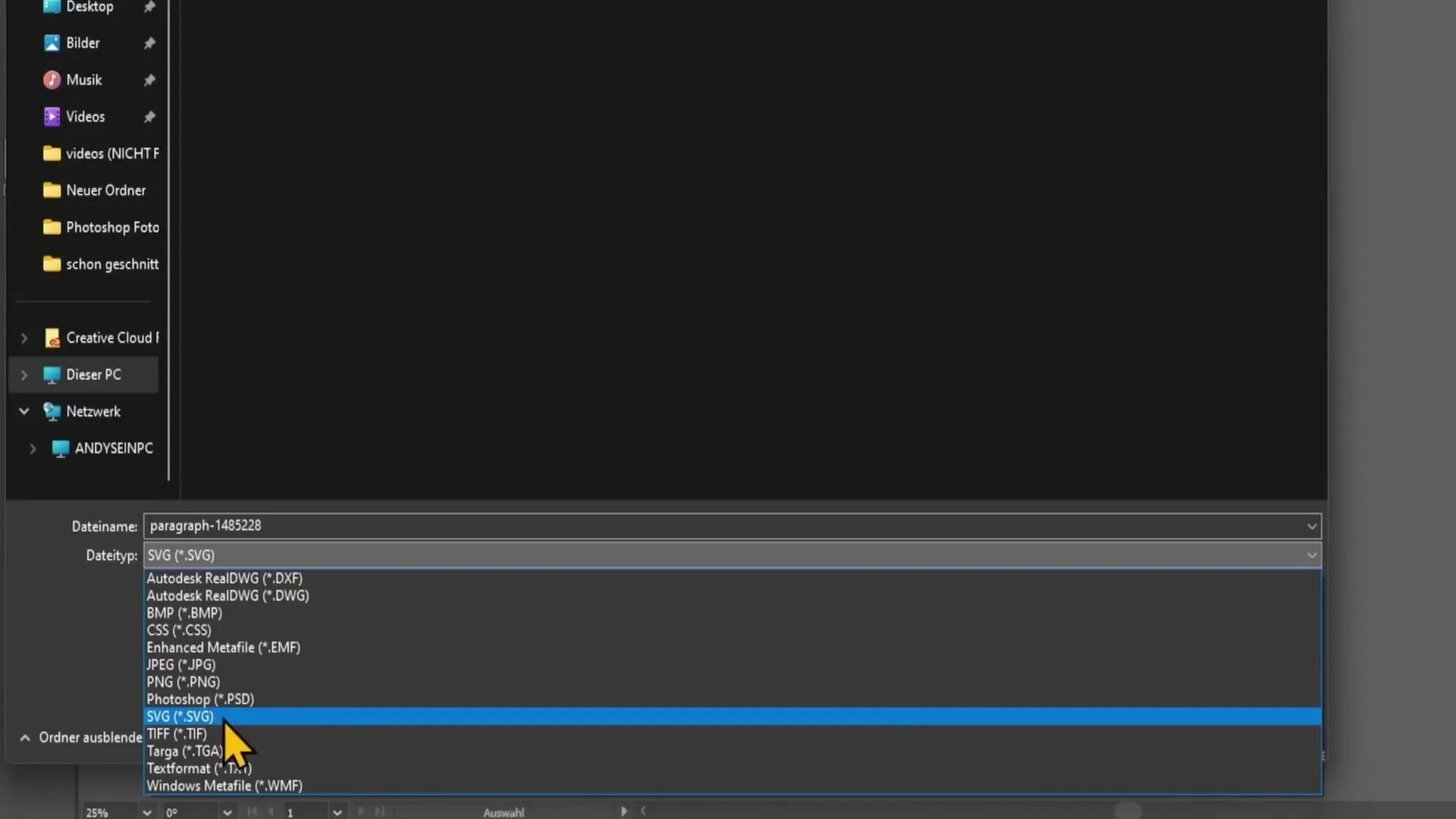Select CSS (*.CSS) export format
Image resolution: width=1456 pixels, height=819 pixels.
coord(178,630)
